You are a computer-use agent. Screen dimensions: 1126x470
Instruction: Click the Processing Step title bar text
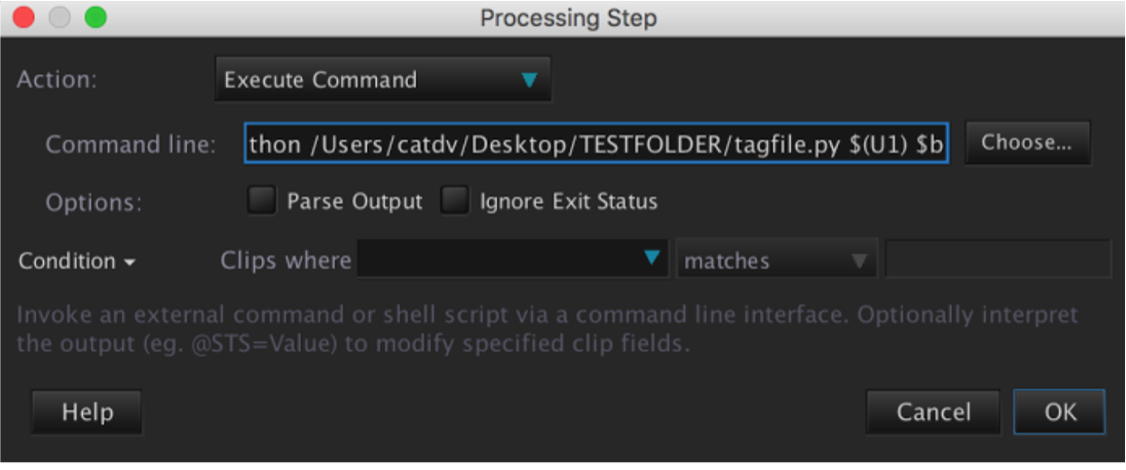tap(568, 18)
